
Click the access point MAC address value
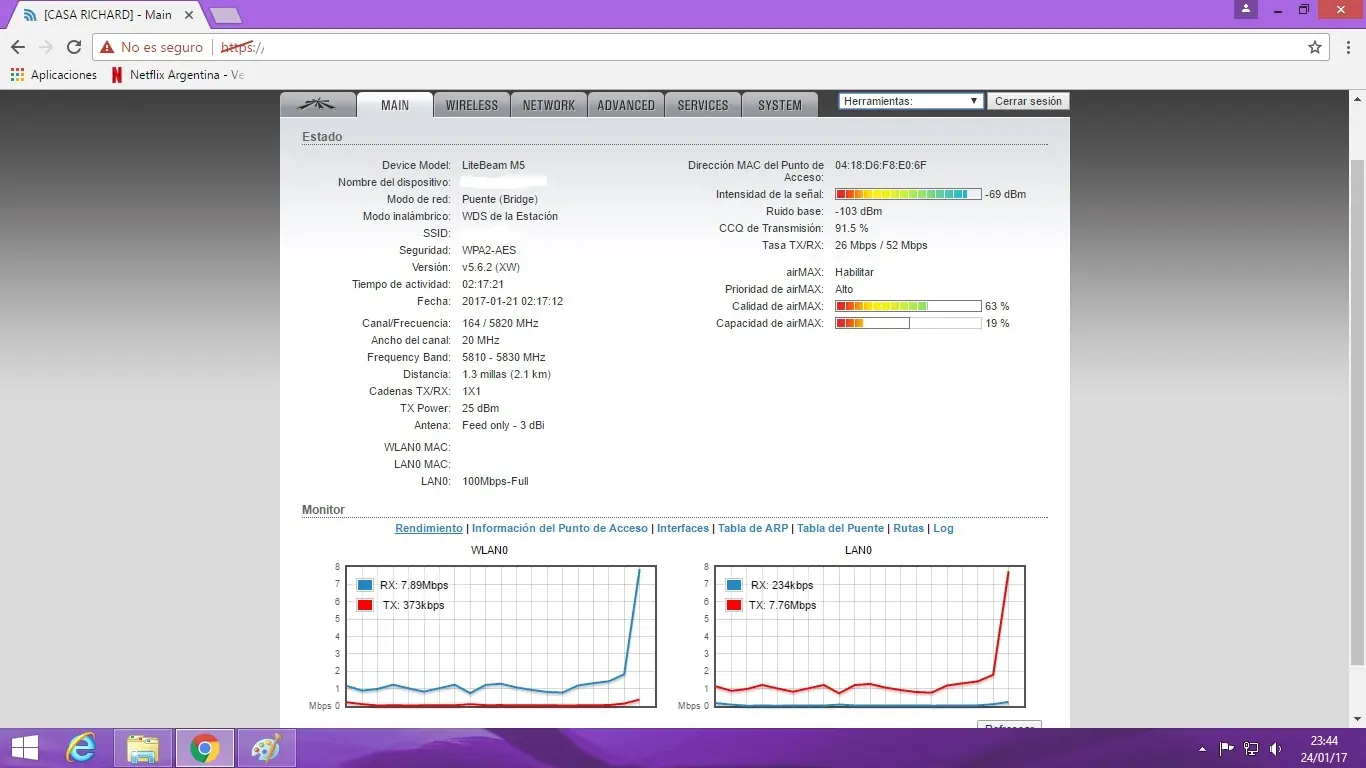coord(881,165)
